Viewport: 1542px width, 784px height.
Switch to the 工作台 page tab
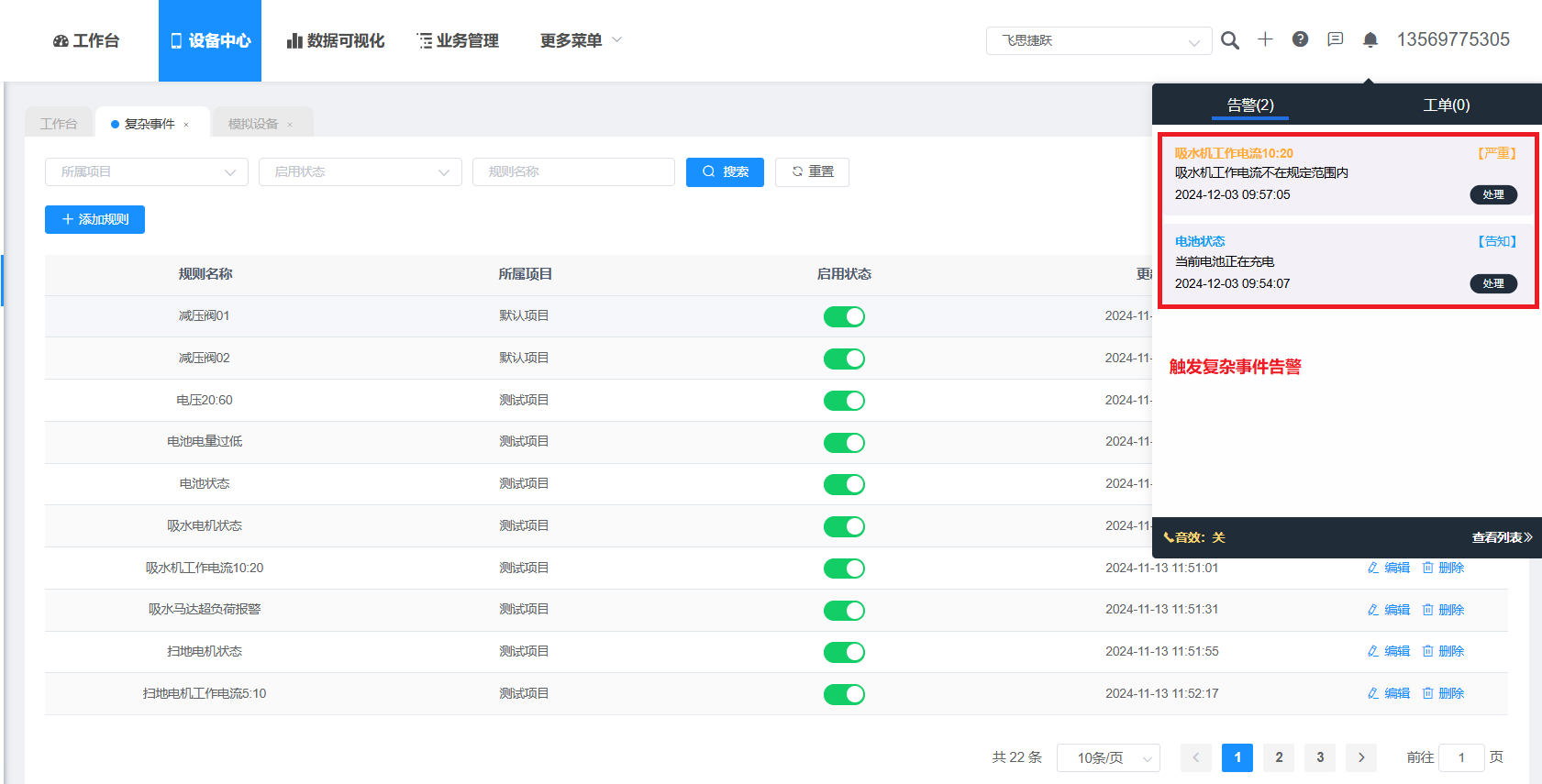(59, 124)
